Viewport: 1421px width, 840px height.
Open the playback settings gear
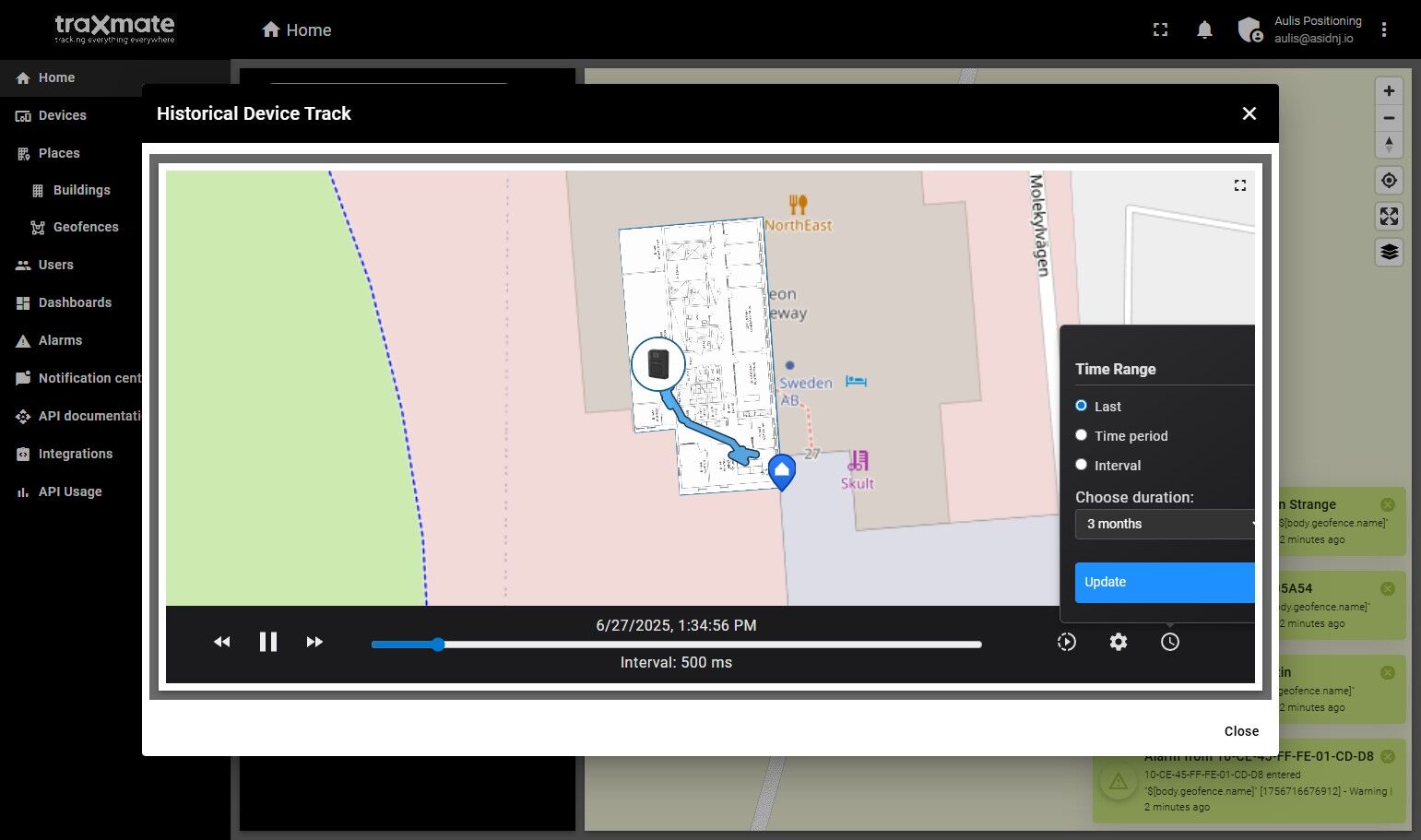(1119, 642)
